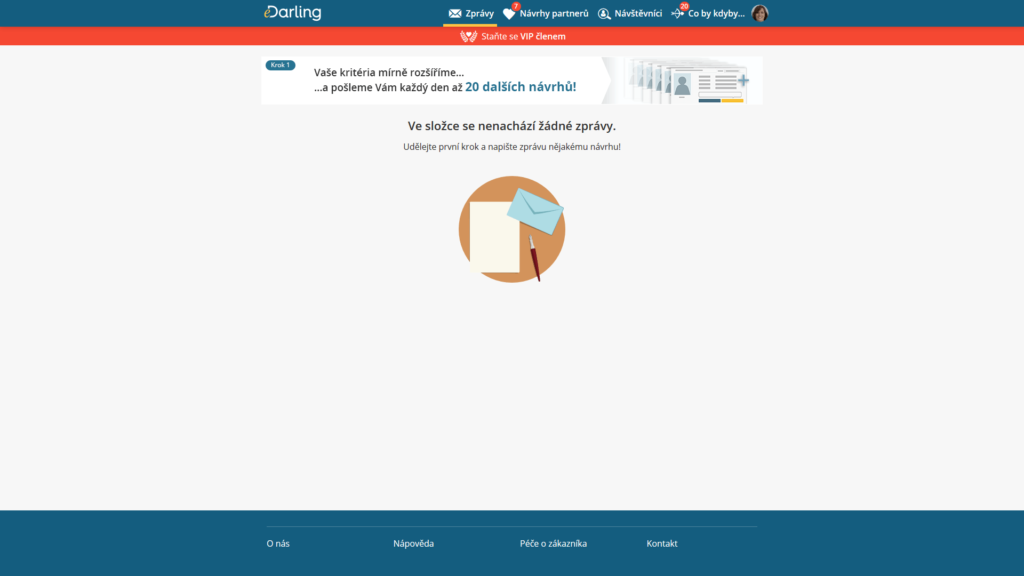
Task: Click the heart icon with badge 7
Action: [x=509, y=13]
